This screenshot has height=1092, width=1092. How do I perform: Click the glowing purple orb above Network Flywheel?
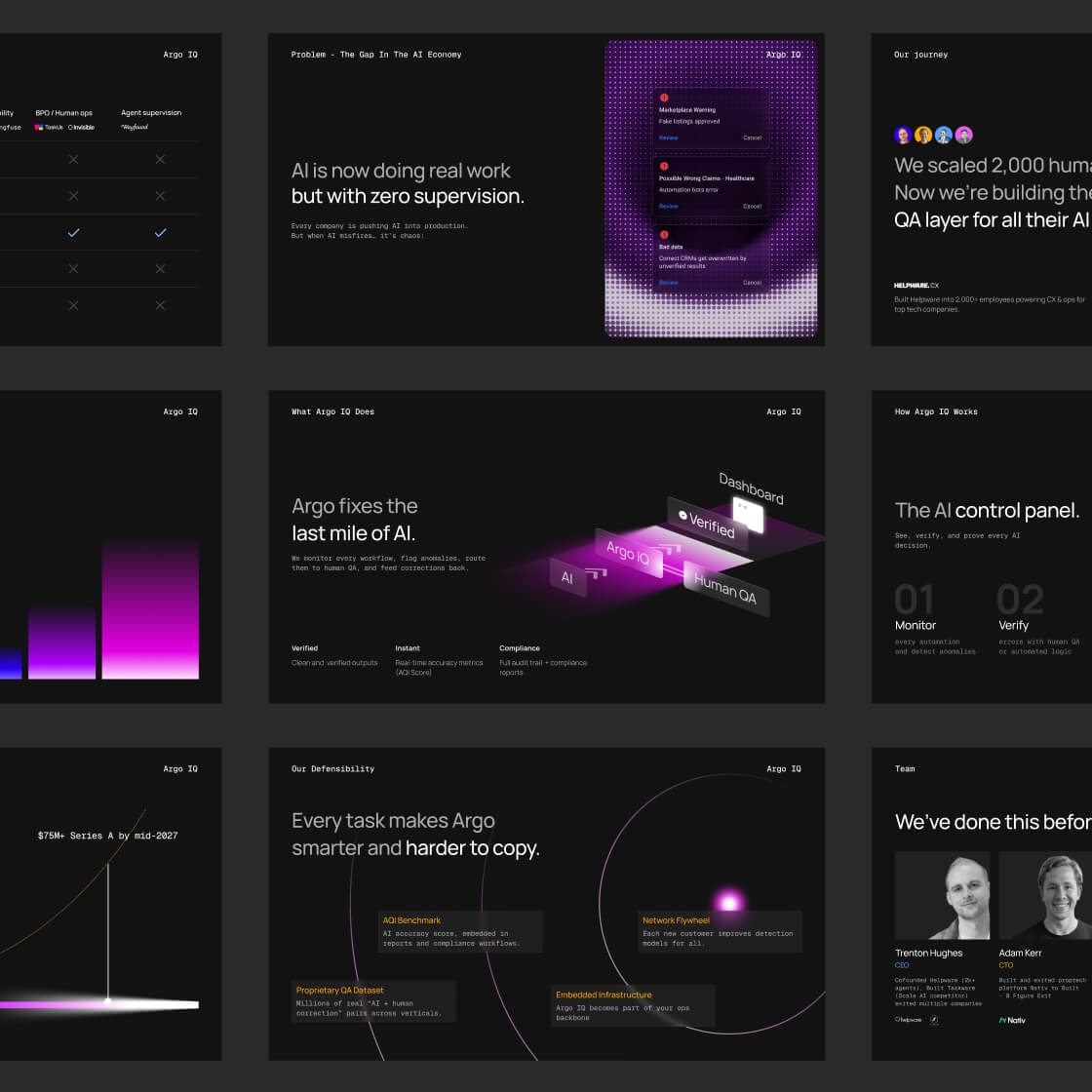pos(729,902)
